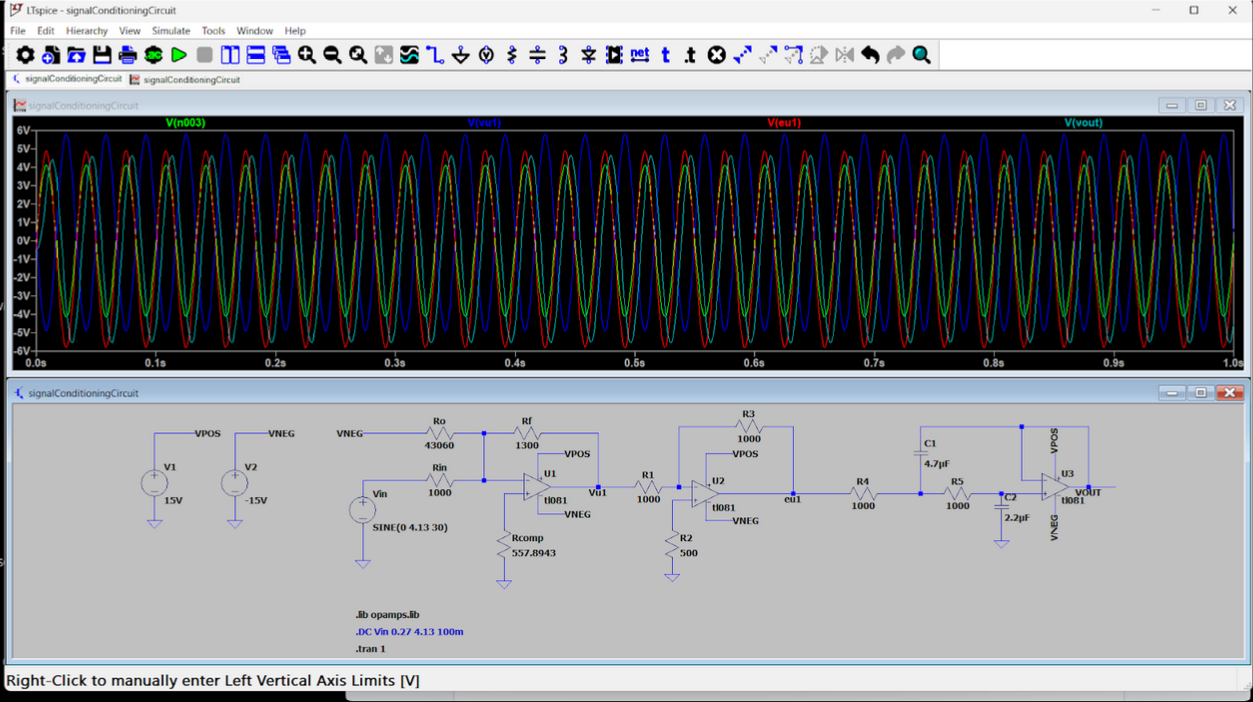
Task: Click the V(vout) trace label
Action: (1083, 123)
